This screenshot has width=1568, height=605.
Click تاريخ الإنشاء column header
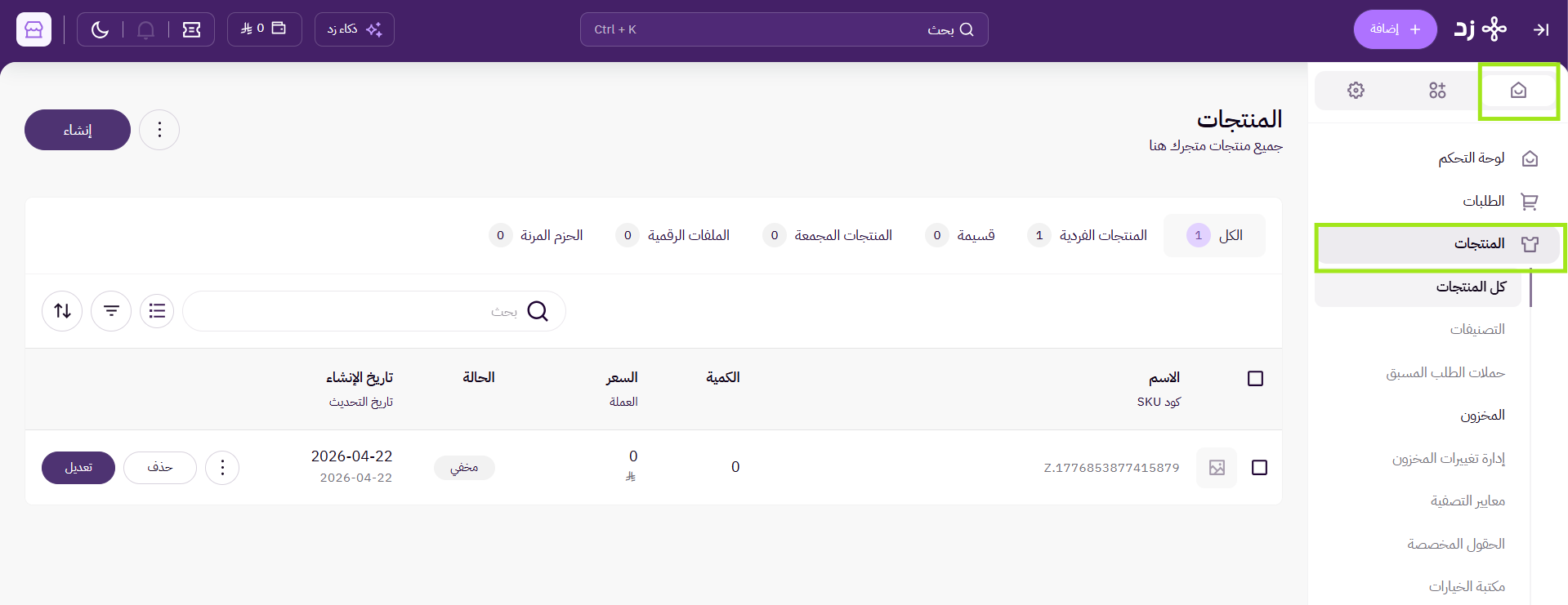click(x=360, y=377)
